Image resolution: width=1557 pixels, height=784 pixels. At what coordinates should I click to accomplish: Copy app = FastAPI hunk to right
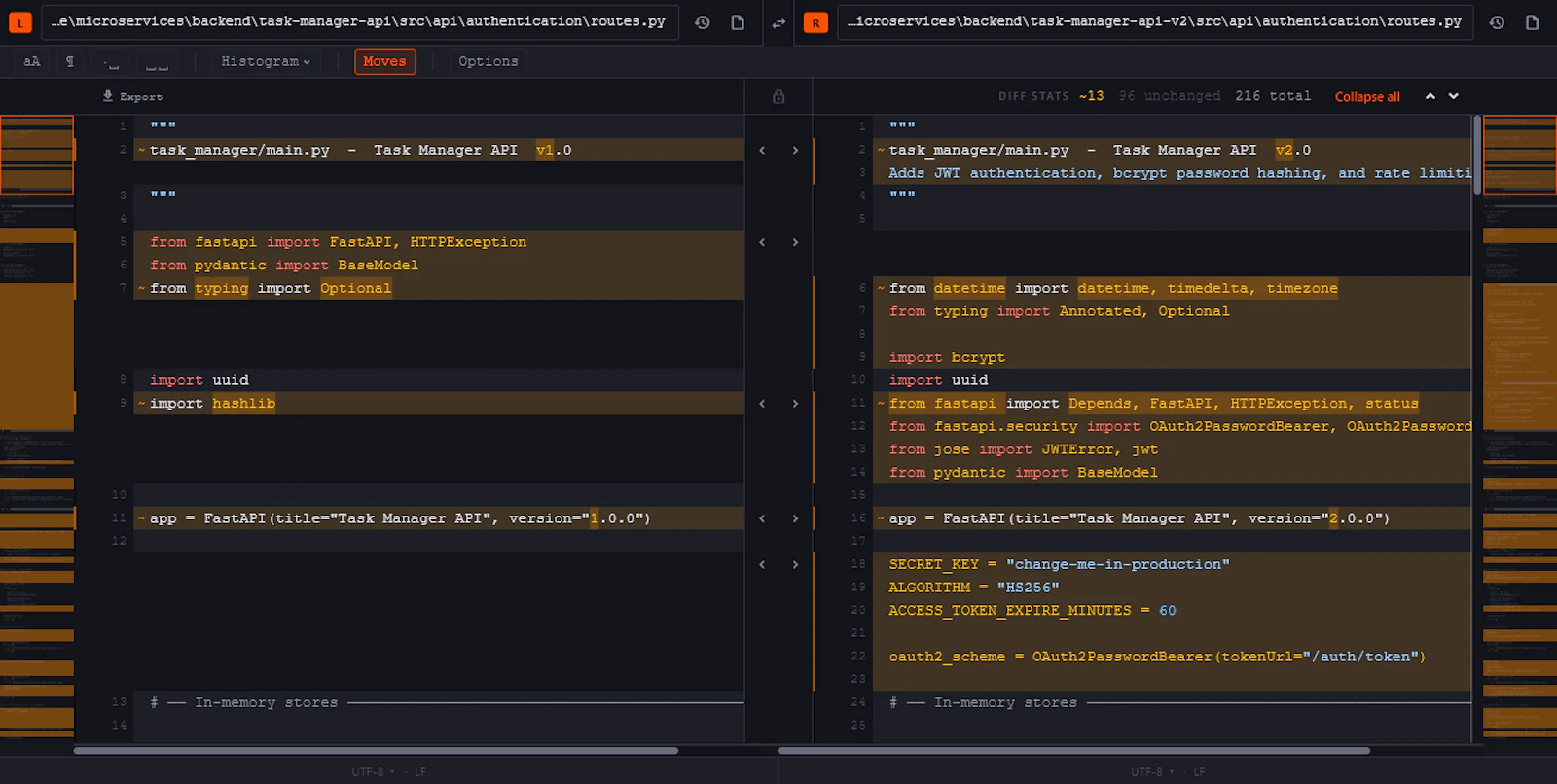pyautogui.click(x=795, y=518)
